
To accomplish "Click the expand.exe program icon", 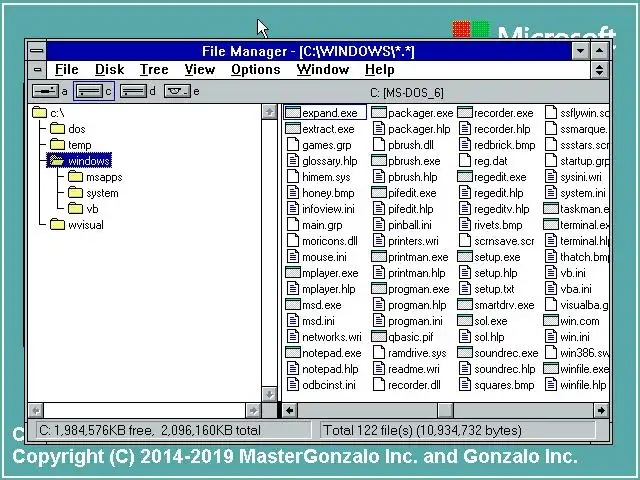I will (x=293, y=113).
